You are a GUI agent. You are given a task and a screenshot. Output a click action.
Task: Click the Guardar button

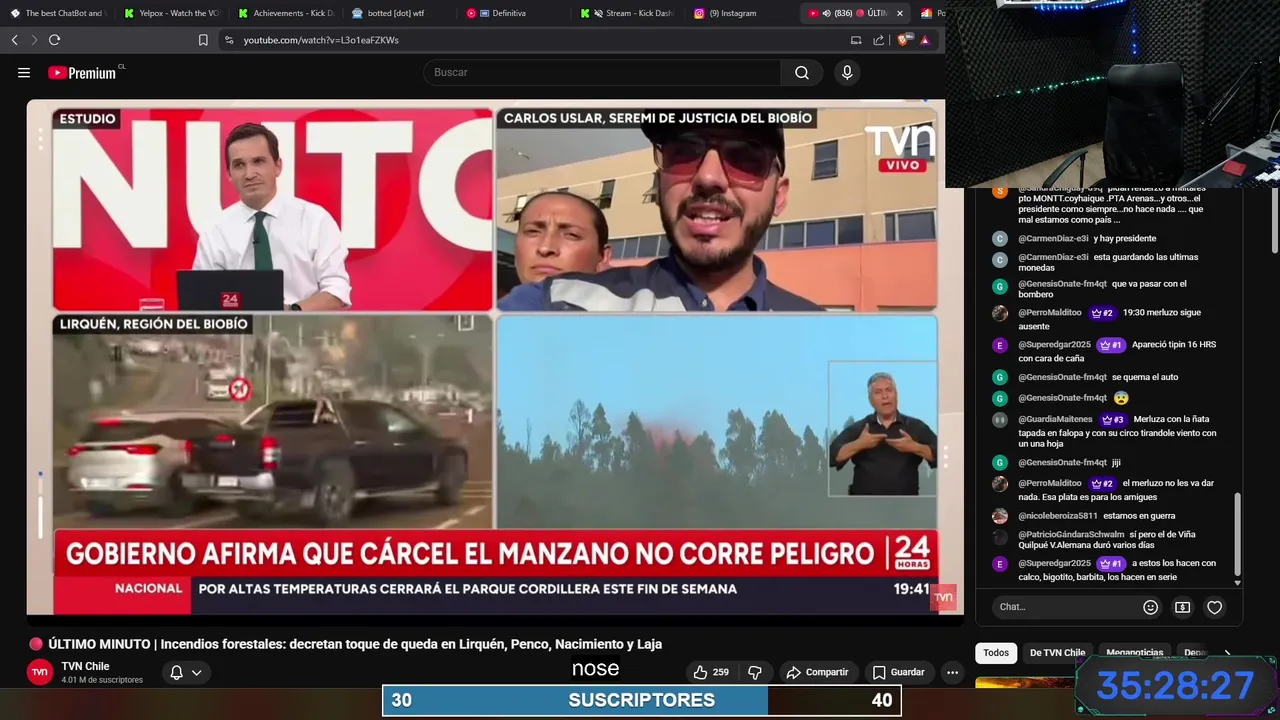pyautogui.click(x=898, y=672)
